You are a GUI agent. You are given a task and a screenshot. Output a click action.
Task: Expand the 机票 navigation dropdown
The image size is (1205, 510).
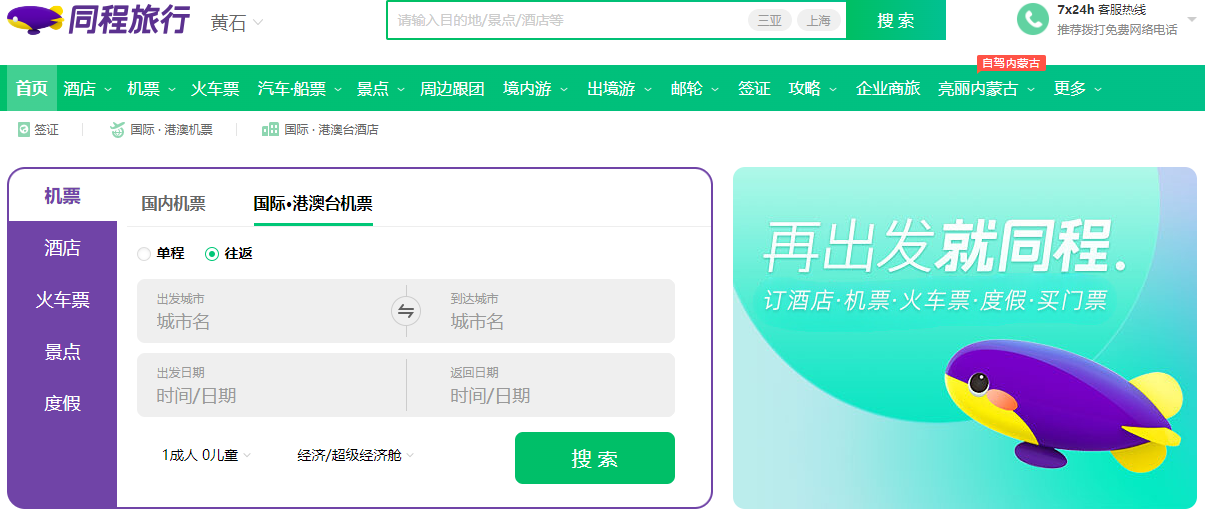[x=172, y=89]
